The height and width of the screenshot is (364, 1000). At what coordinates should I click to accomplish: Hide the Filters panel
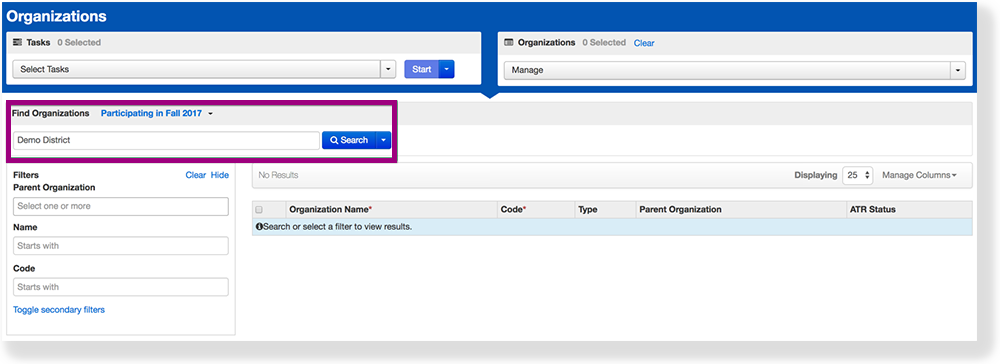click(x=220, y=175)
